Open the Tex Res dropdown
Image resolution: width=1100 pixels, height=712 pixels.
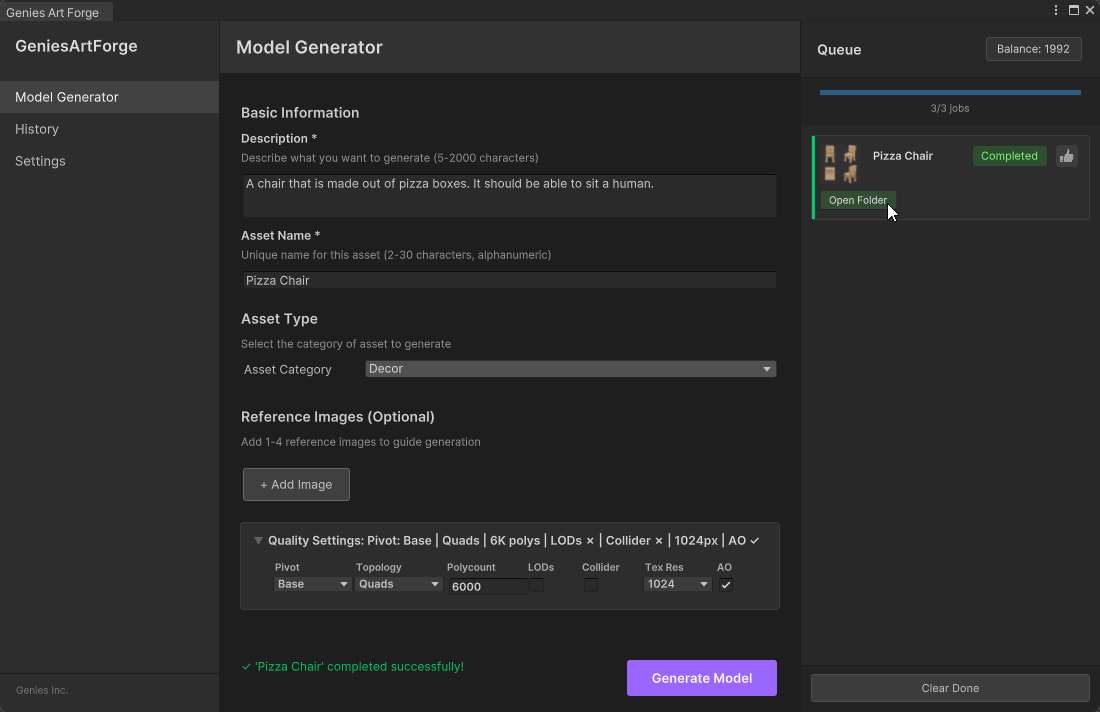tap(677, 584)
